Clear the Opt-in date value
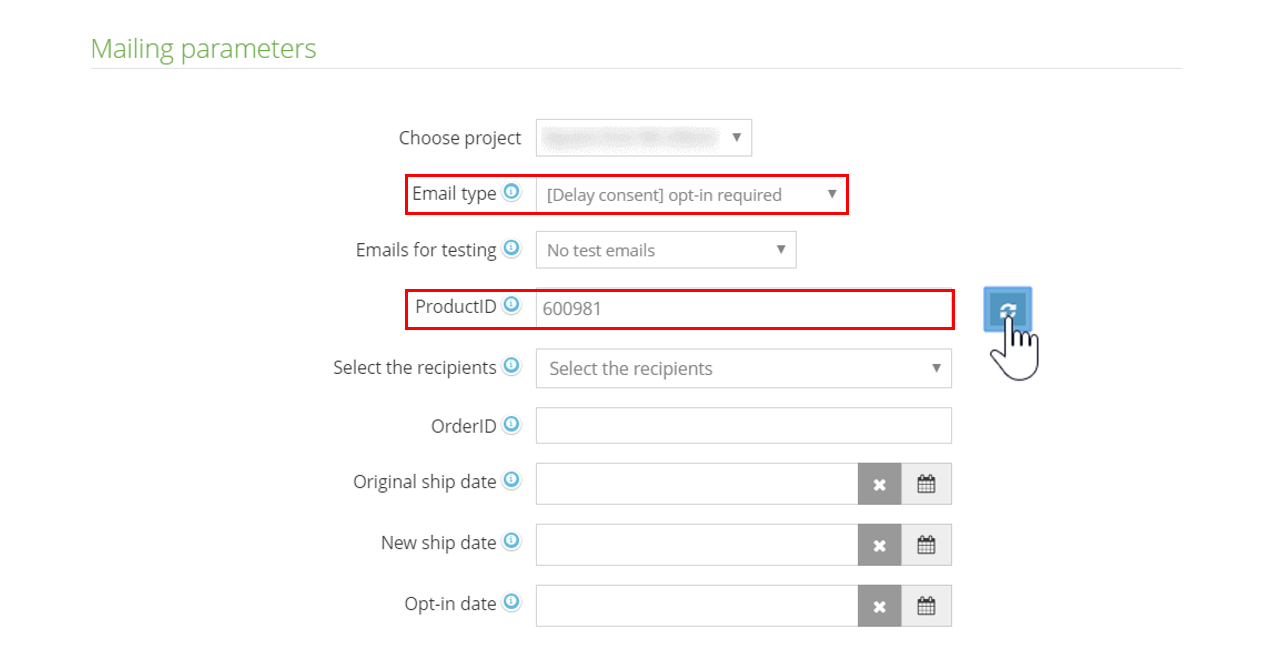Image resolution: width=1267 pixels, height=655 pixels. click(879, 605)
